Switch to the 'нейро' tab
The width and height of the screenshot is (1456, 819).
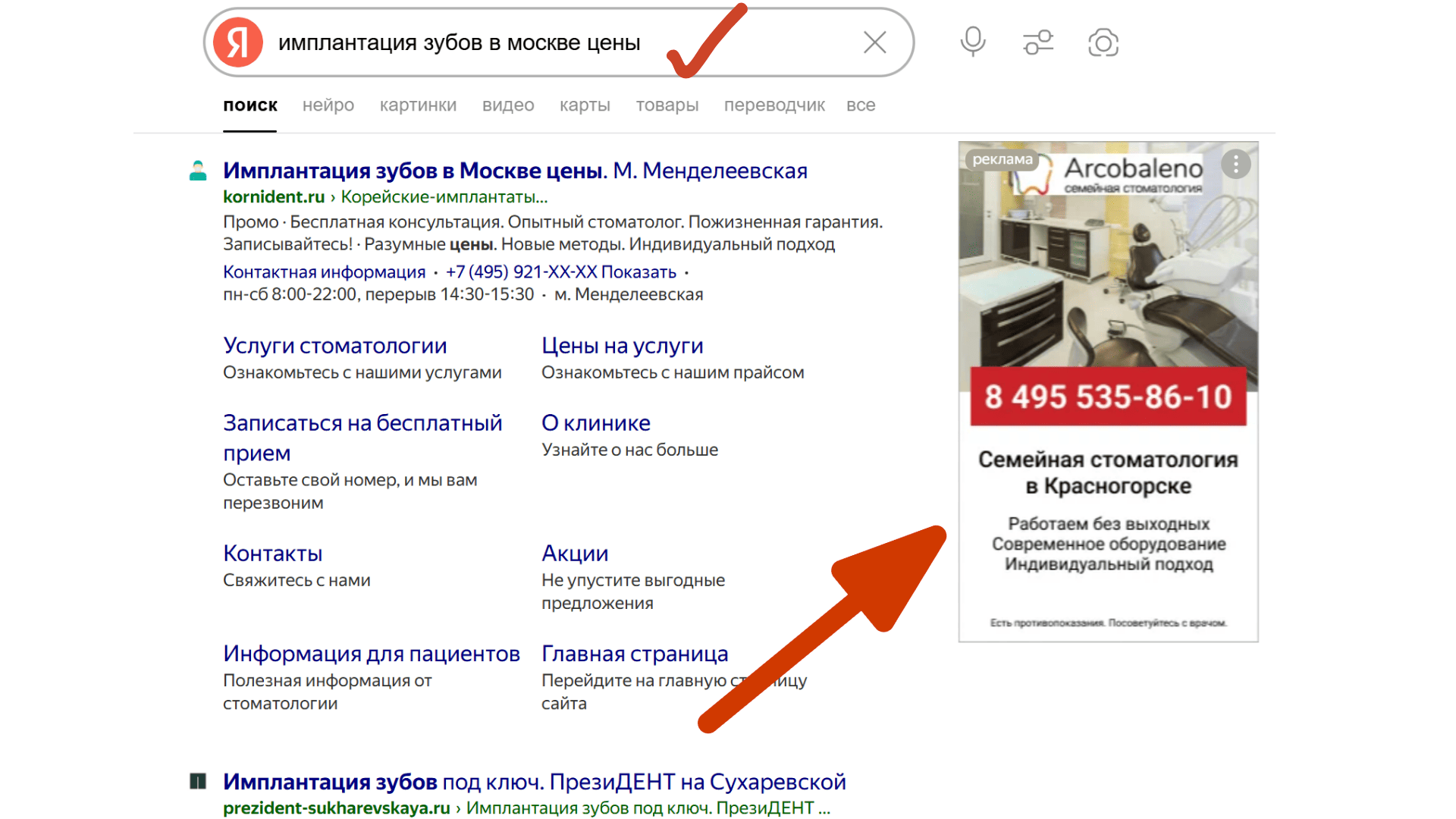point(328,105)
